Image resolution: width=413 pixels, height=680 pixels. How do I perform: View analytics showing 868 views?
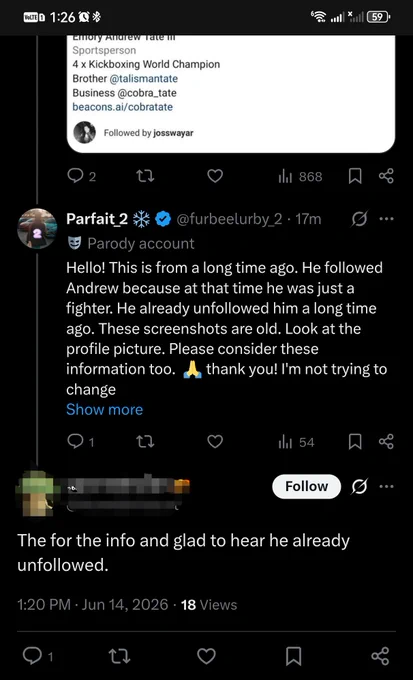coord(300,177)
